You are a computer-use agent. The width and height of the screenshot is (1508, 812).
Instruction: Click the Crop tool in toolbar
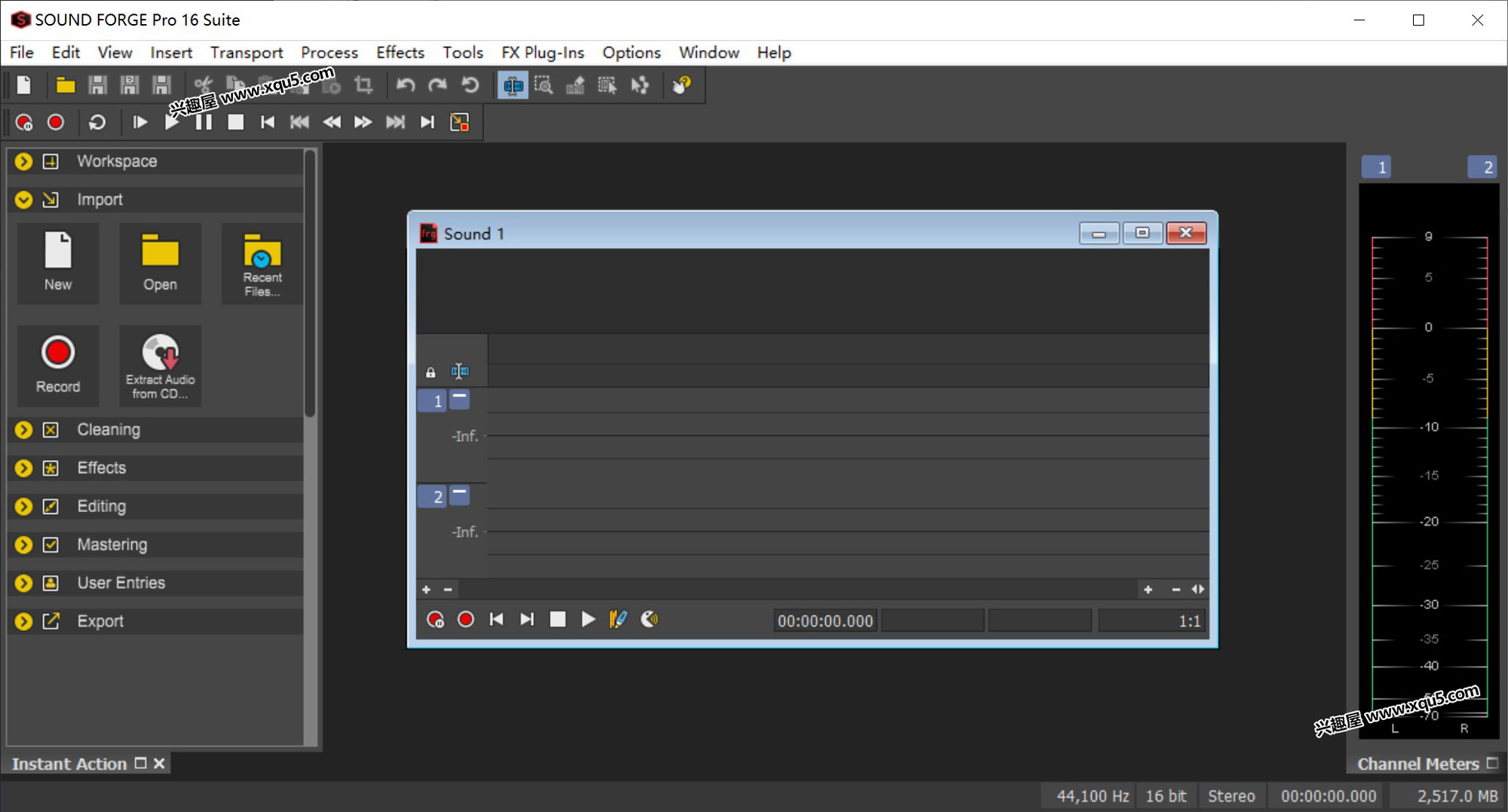point(364,85)
